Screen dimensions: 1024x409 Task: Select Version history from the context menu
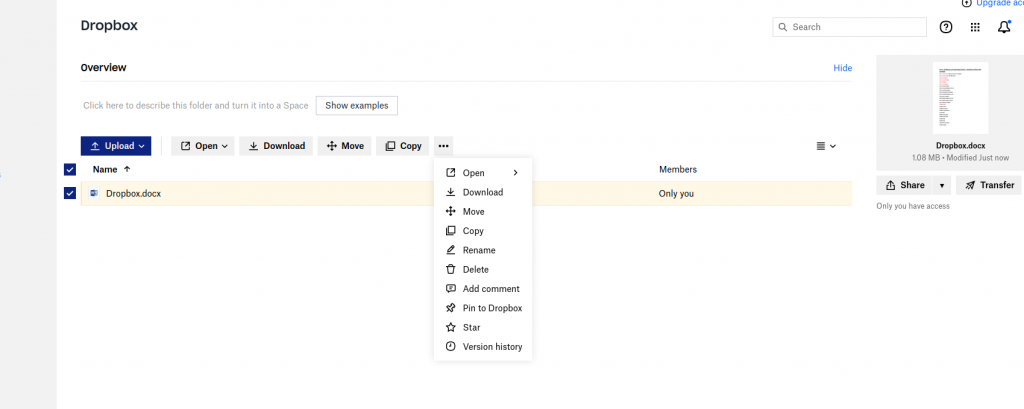(x=492, y=347)
